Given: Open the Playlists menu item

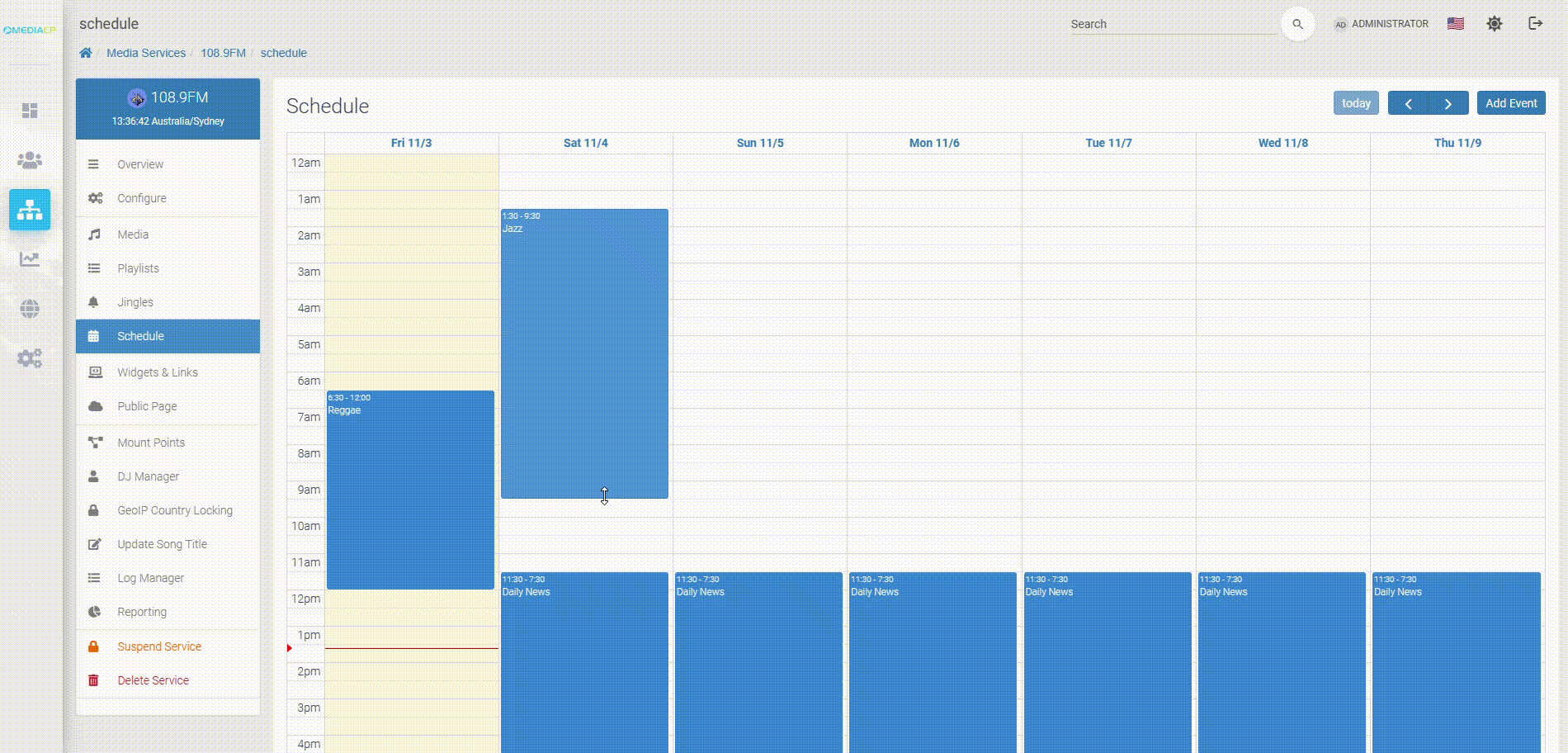Looking at the screenshot, I should tap(138, 268).
